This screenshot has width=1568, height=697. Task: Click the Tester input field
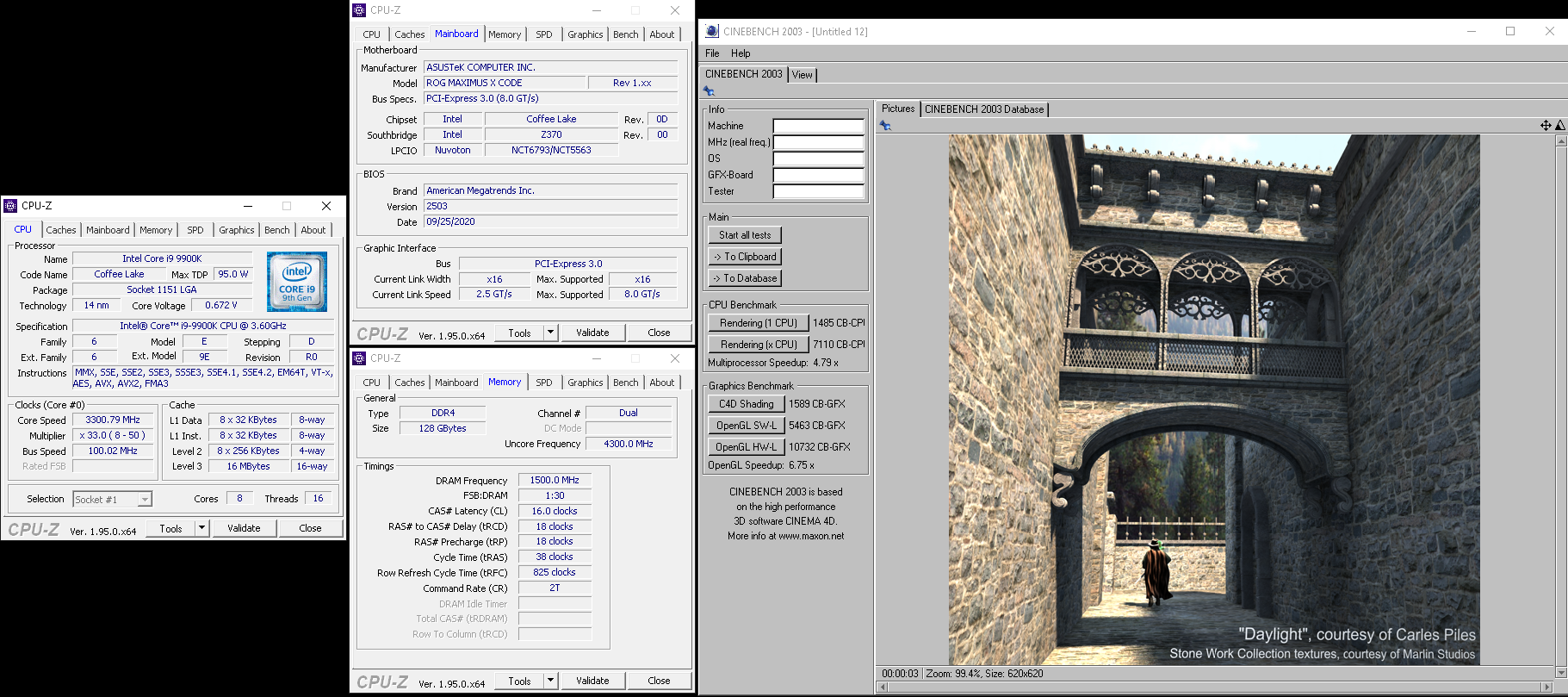tap(818, 191)
